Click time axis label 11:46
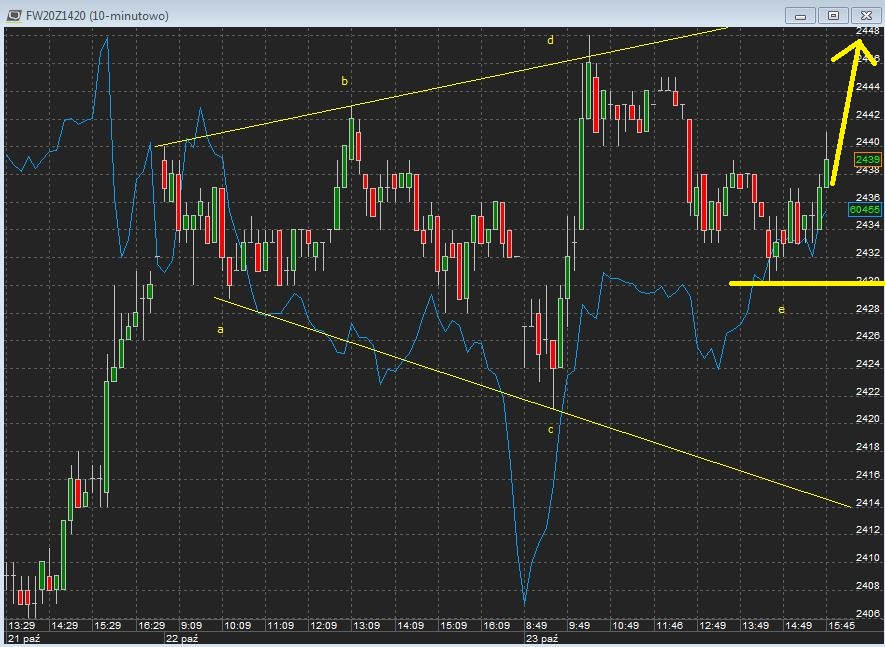The image size is (885, 647). [669, 625]
